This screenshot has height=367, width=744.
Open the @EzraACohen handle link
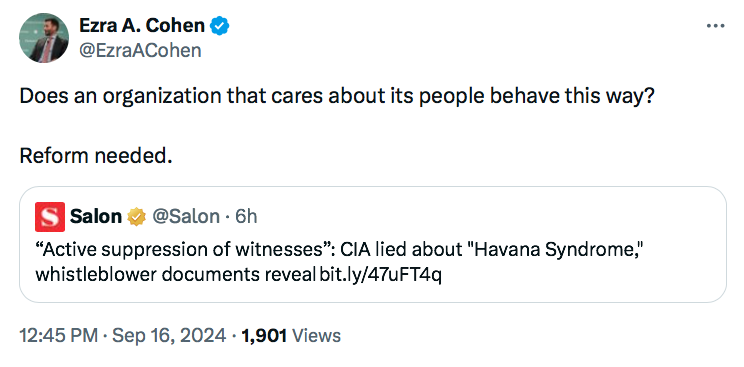140,50
